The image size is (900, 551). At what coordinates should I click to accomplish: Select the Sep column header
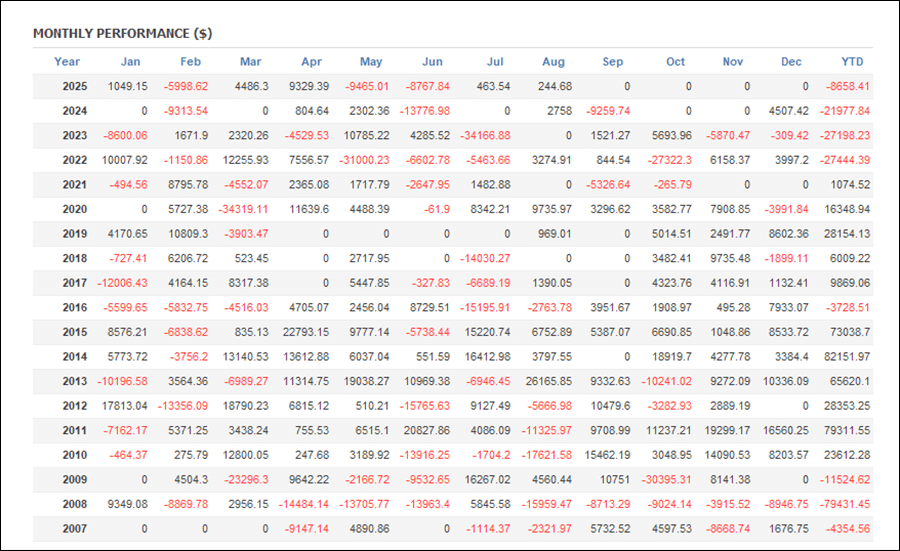click(613, 62)
